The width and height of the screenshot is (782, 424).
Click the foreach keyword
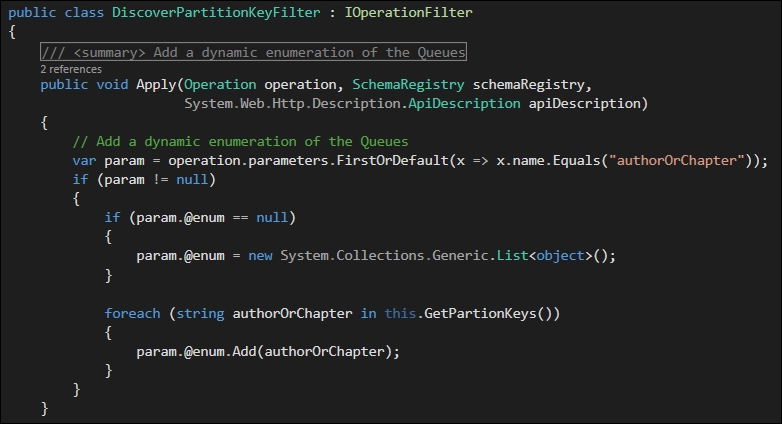[x=133, y=313]
